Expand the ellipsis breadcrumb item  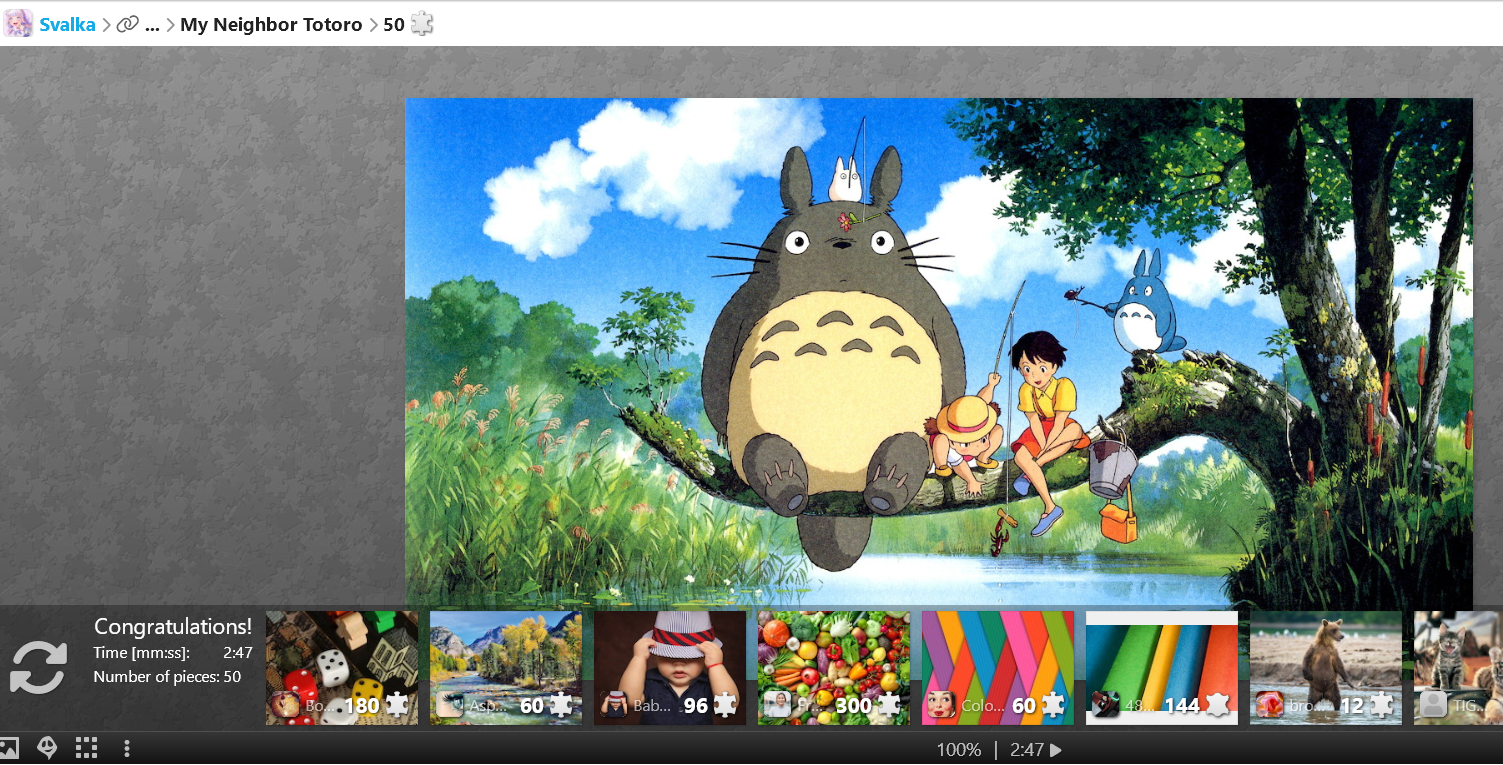pyautogui.click(x=152, y=25)
